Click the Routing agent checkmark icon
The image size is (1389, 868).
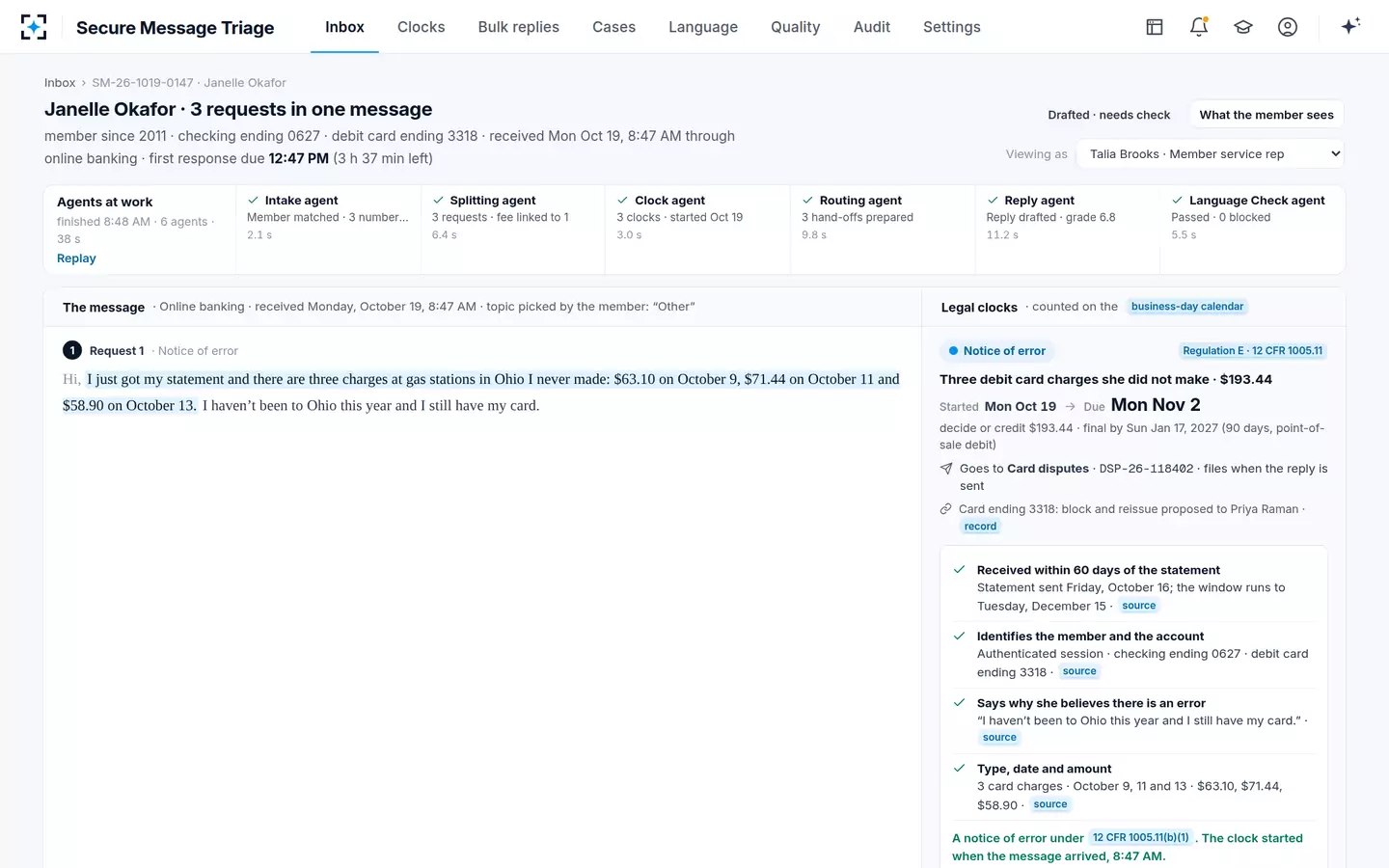pyautogui.click(x=808, y=201)
